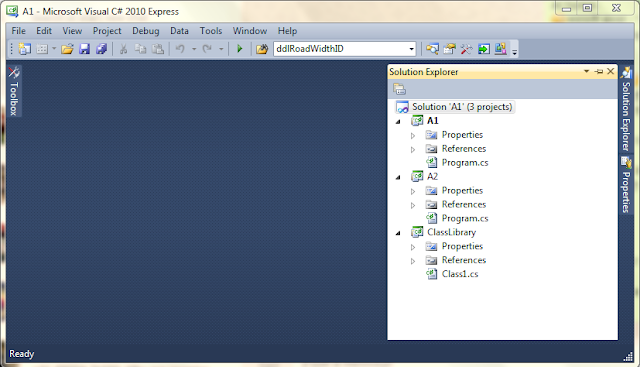
Task: Click the Properties vertical side tab
Action: coord(626,185)
